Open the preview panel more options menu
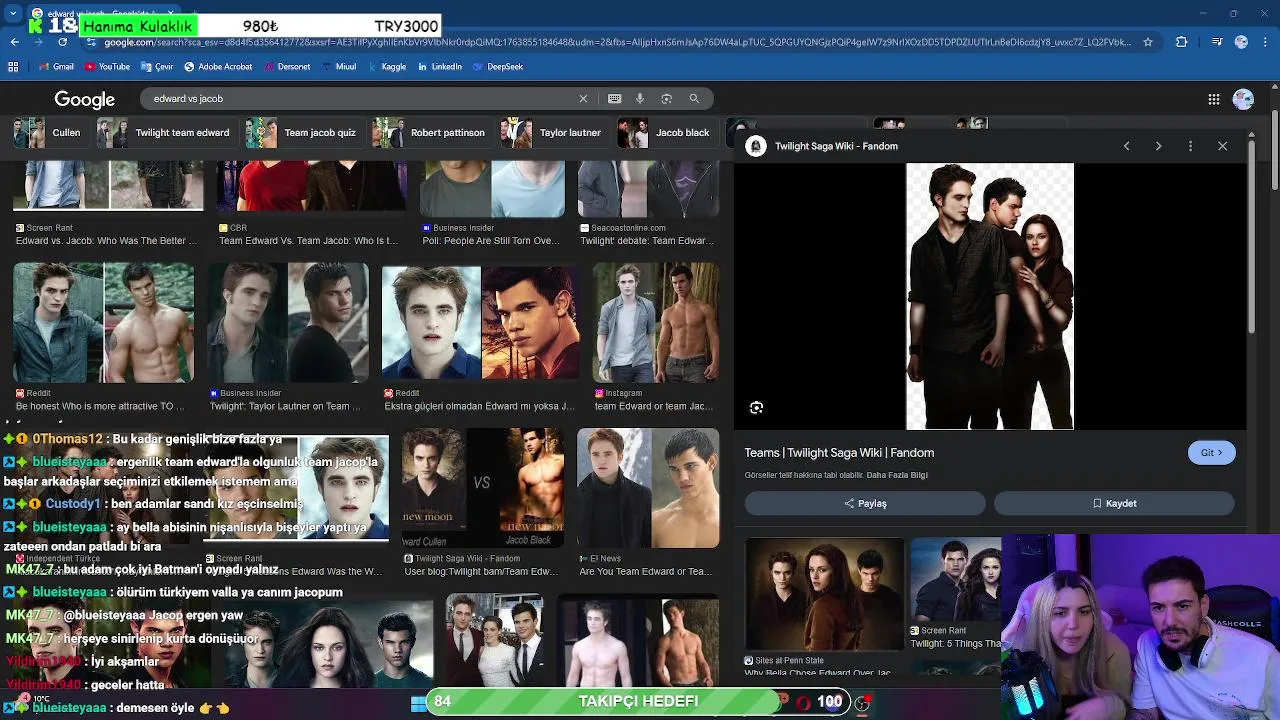The width and height of the screenshot is (1280, 720). pos(1190,146)
